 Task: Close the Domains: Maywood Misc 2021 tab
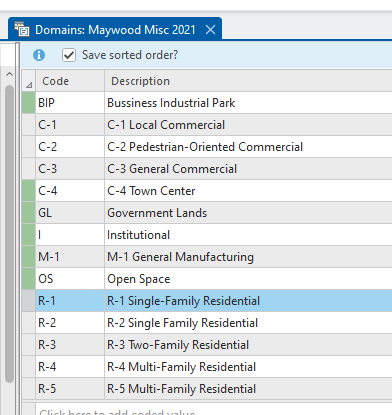[x=210, y=30]
